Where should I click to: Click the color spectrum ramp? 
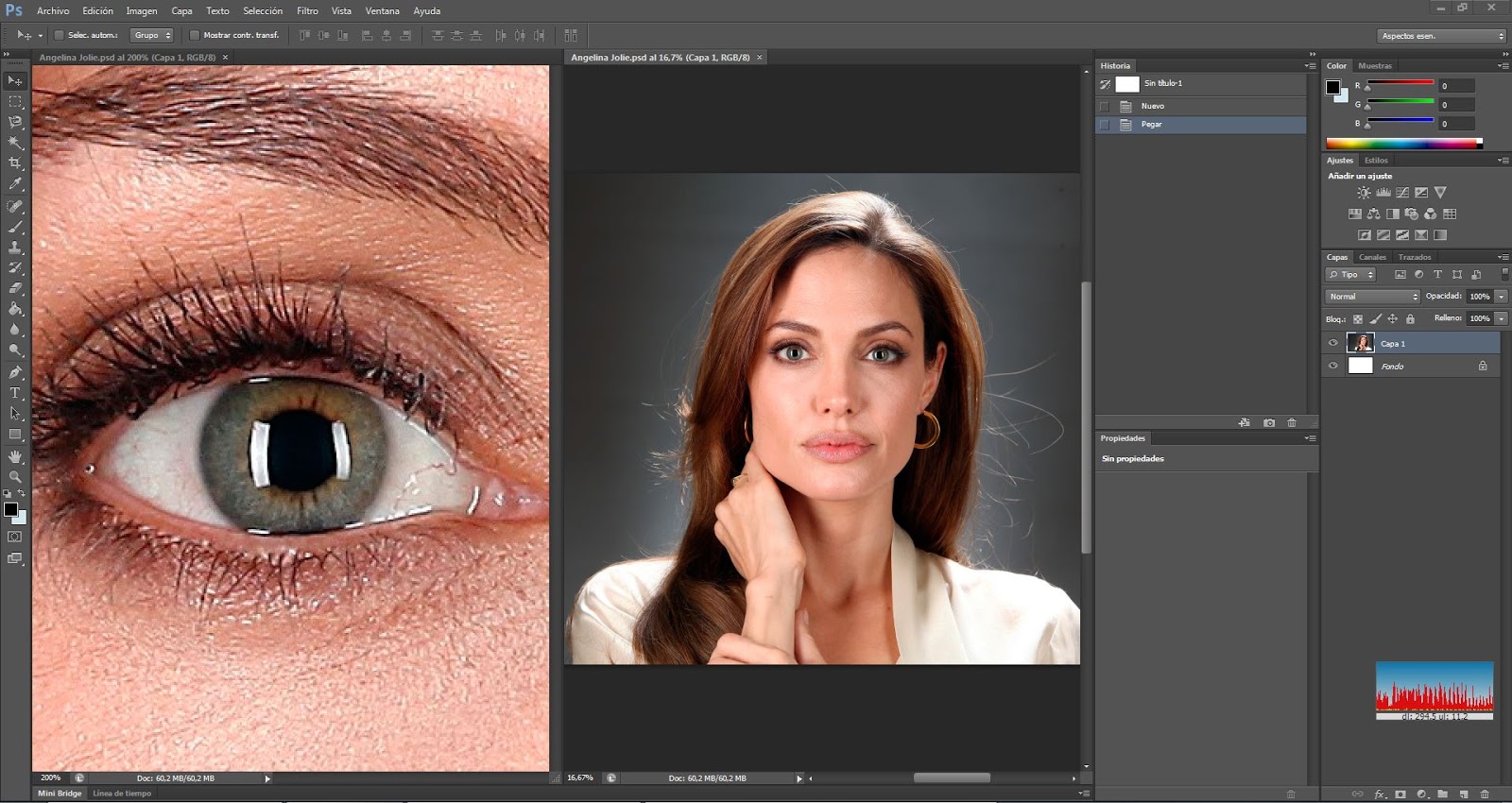coord(1403,144)
